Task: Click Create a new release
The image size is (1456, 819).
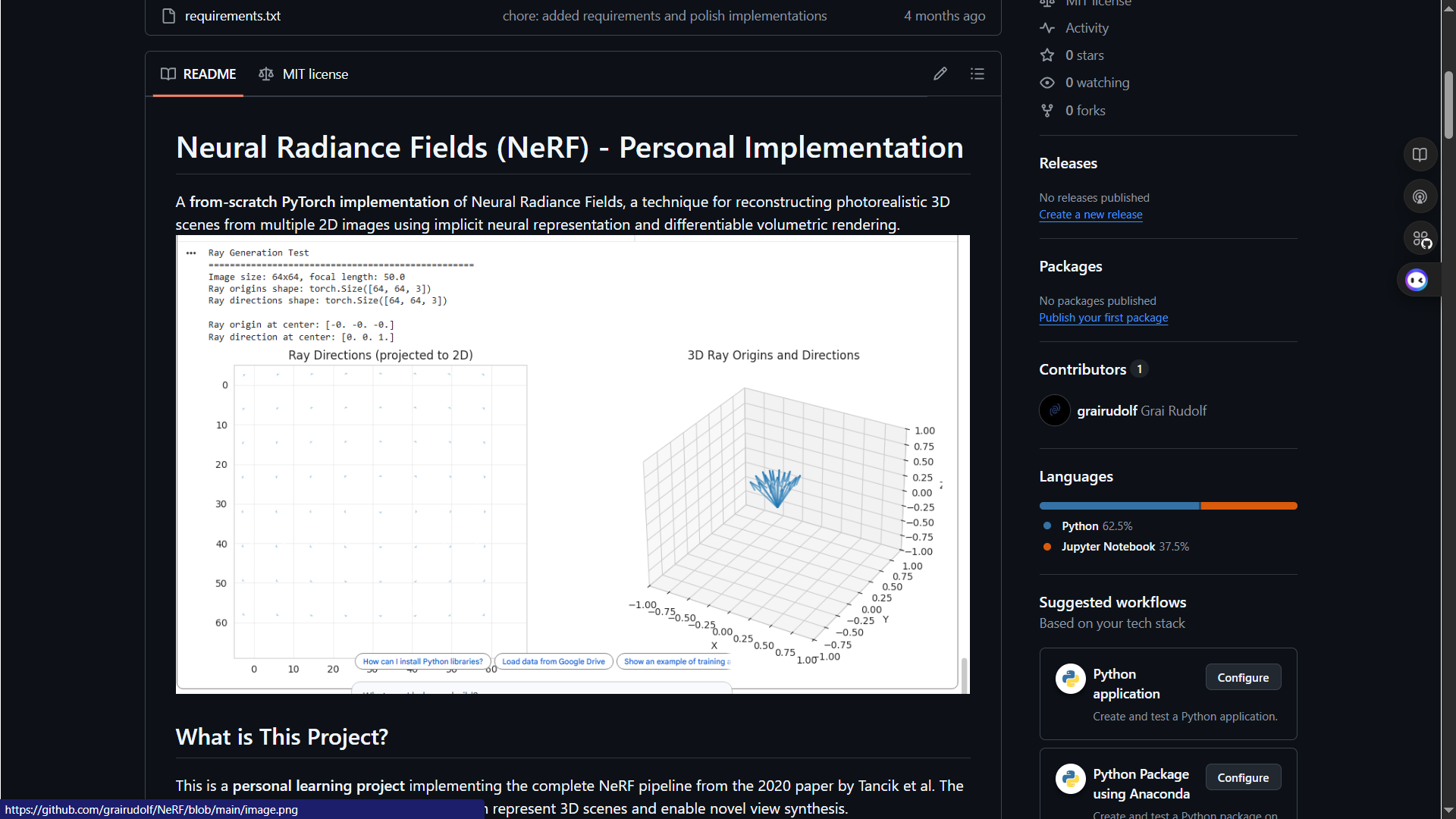Action: point(1090,215)
